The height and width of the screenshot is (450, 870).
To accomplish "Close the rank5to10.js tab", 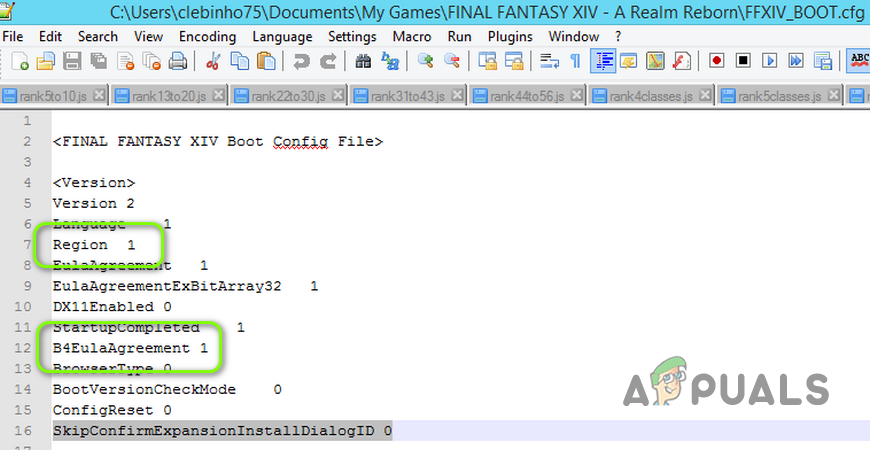I will click(99, 95).
